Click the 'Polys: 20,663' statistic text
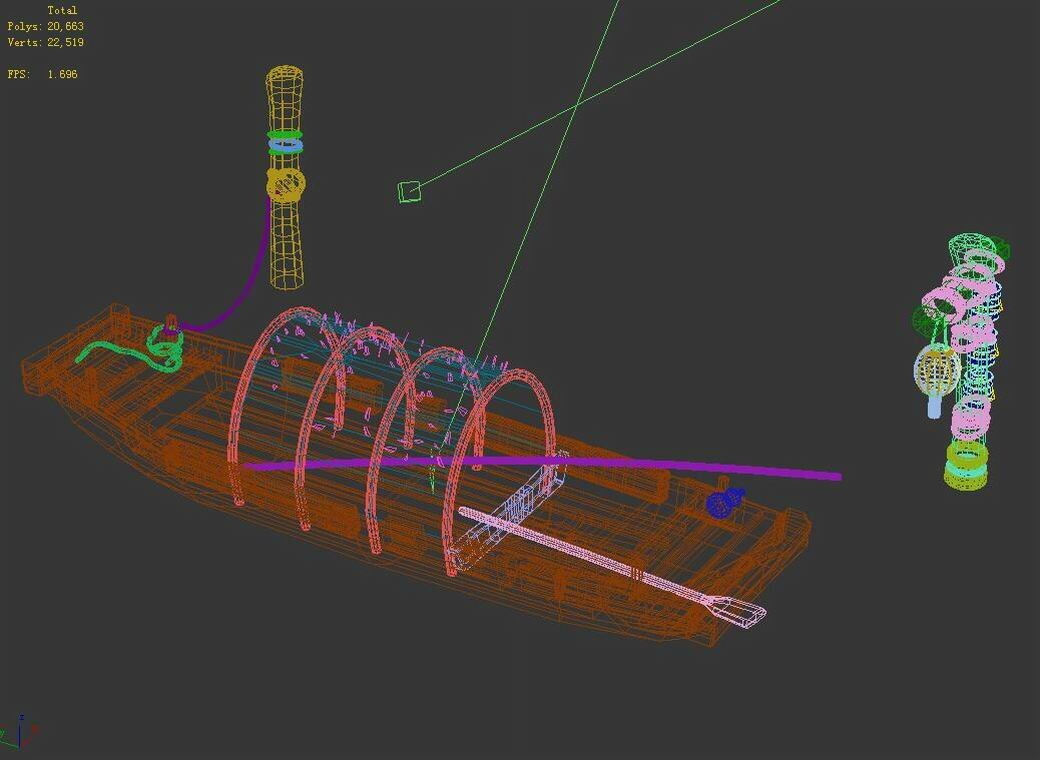 pos(46,26)
